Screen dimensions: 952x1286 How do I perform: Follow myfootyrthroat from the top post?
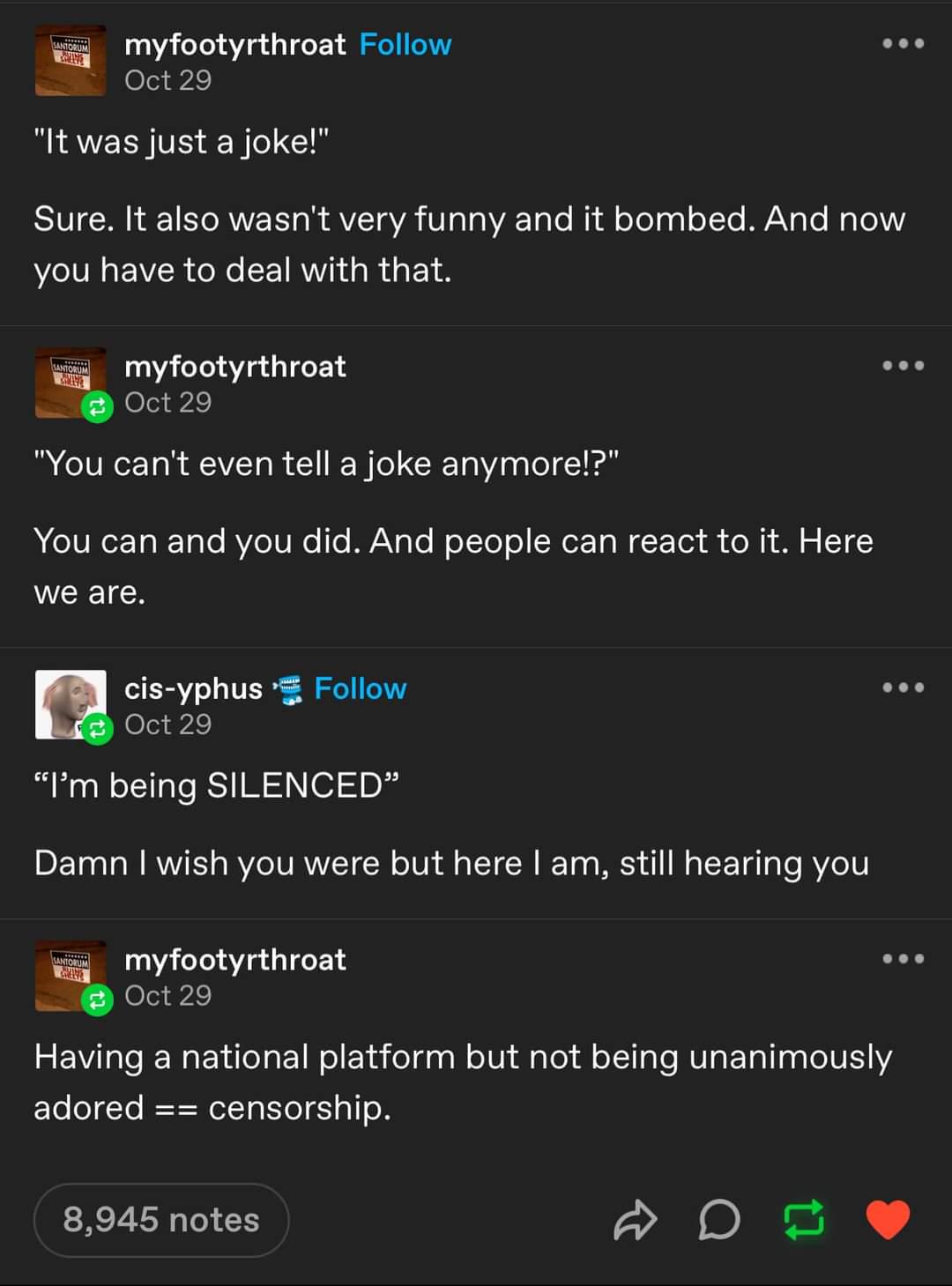(405, 44)
